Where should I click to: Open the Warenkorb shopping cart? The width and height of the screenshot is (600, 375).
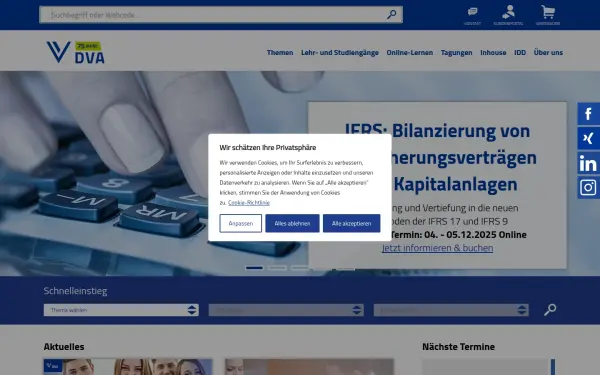point(548,15)
